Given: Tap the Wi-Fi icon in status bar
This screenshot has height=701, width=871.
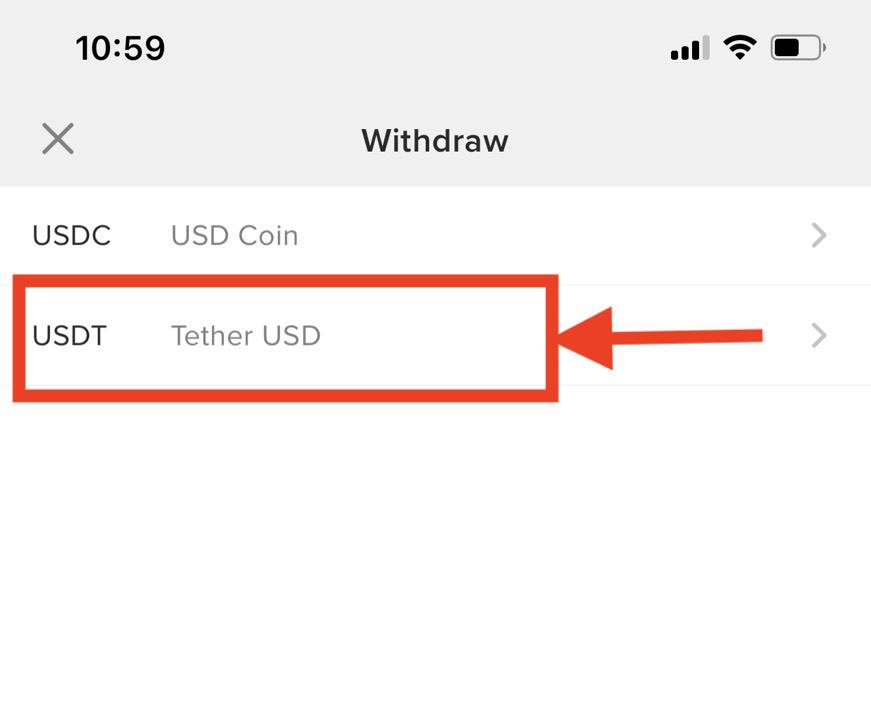Looking at the screenshot, I should pos(737,46).
